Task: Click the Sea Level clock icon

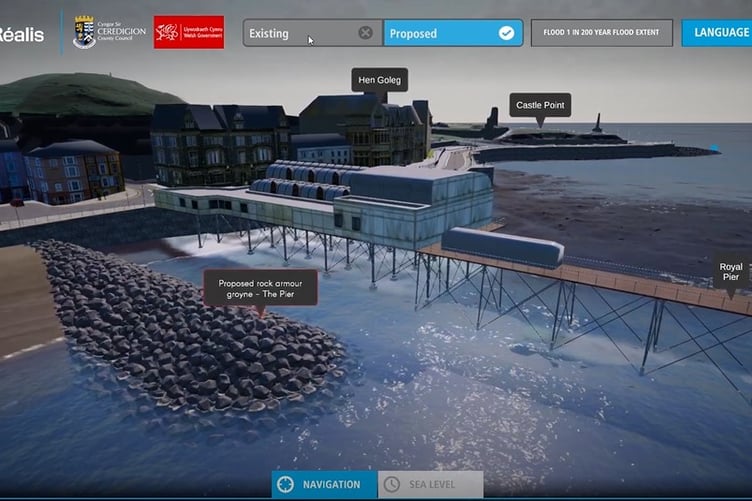Action: tap(391, 485)
